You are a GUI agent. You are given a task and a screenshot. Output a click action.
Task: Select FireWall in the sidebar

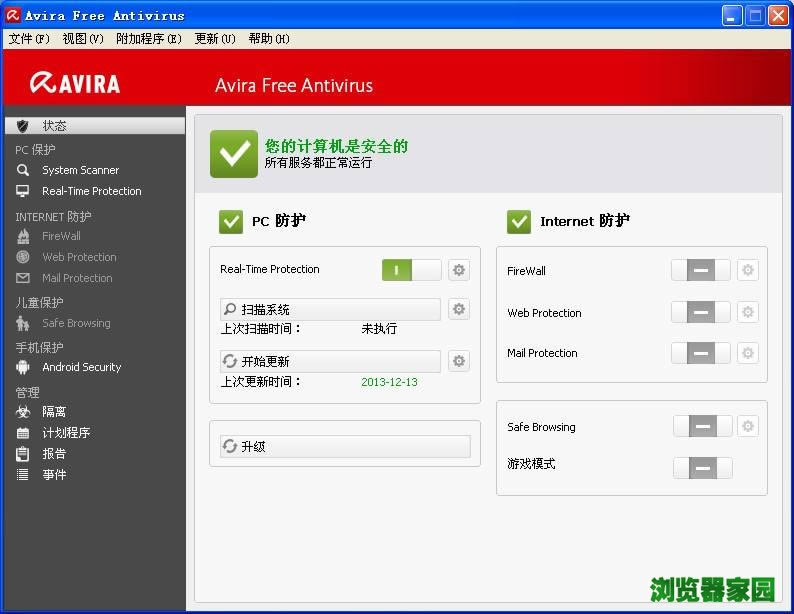[x=61, y=236]
